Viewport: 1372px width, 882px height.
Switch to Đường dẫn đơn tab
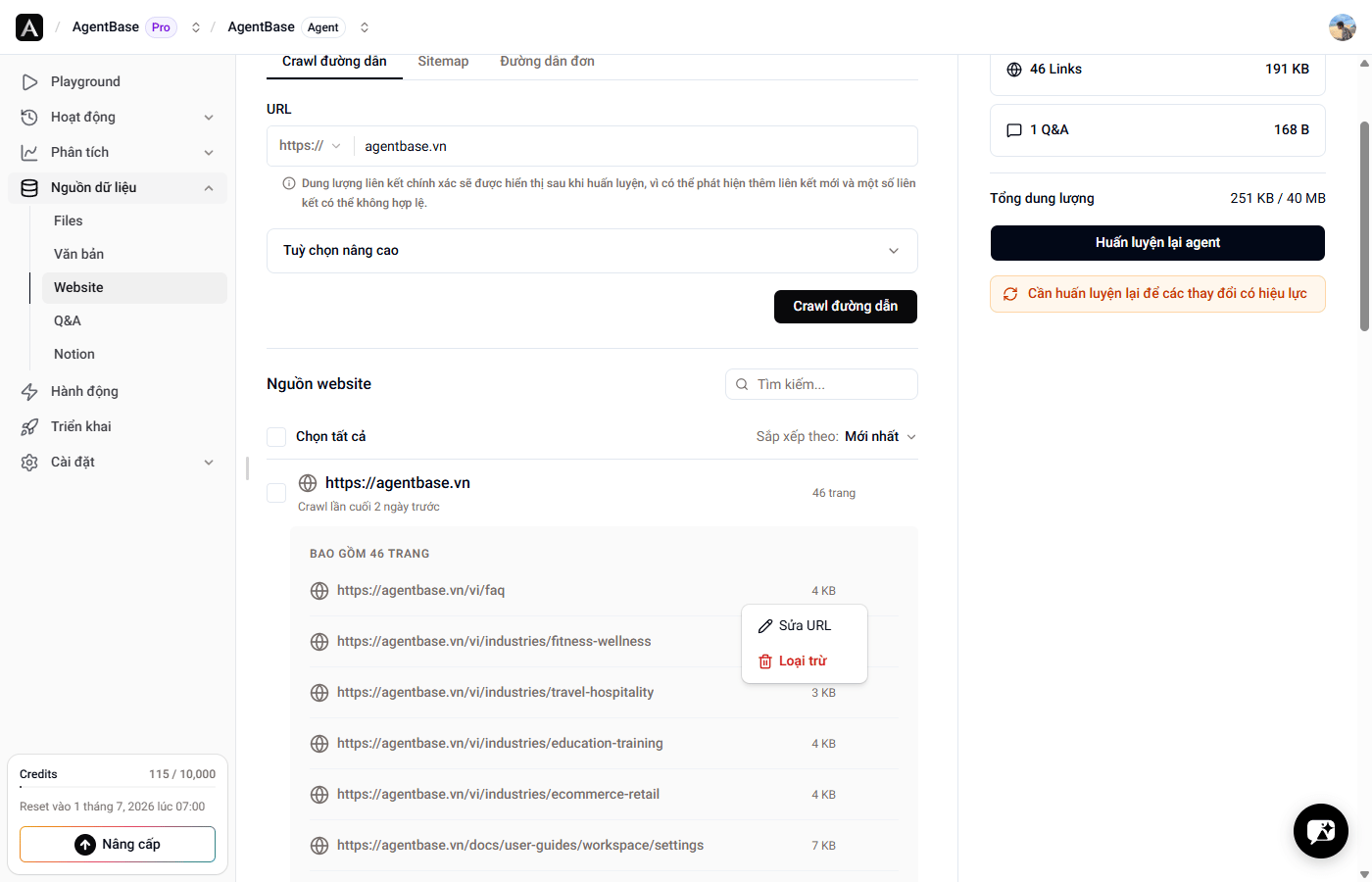click(547, 62)
